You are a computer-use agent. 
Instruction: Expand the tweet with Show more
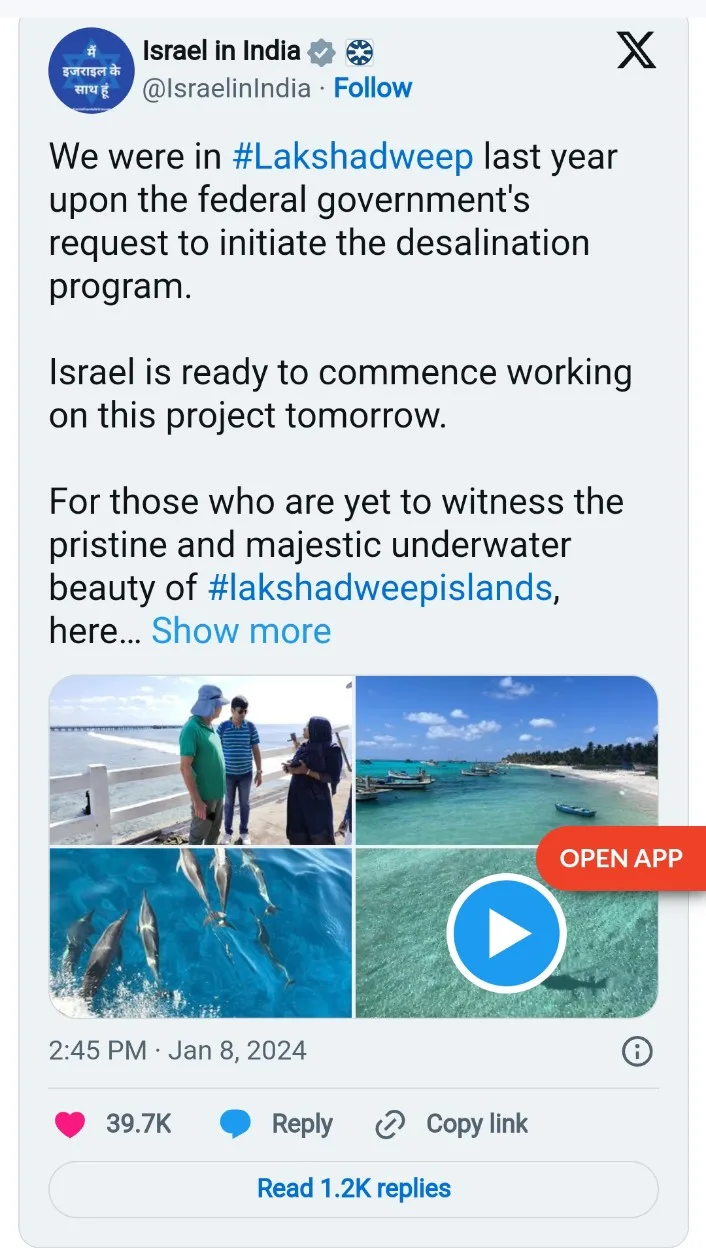coord(241,631)
